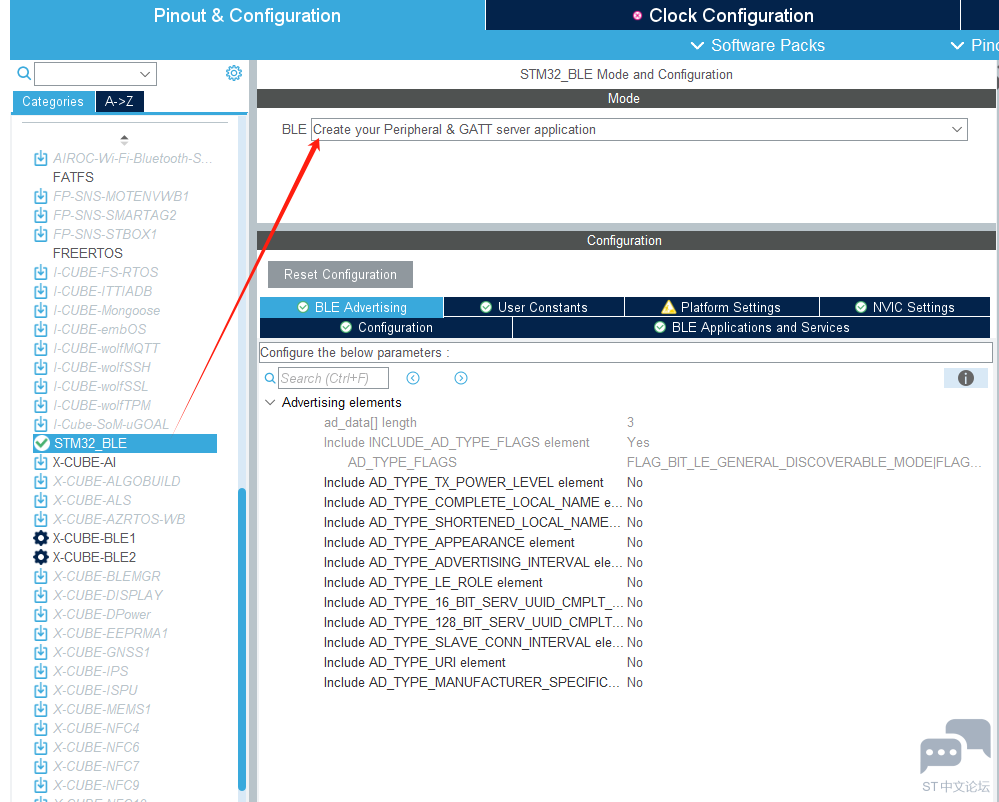The height and width of the screenshot is (802, 999).
Task: Open the Platform Settings tab
Action: 722,307
